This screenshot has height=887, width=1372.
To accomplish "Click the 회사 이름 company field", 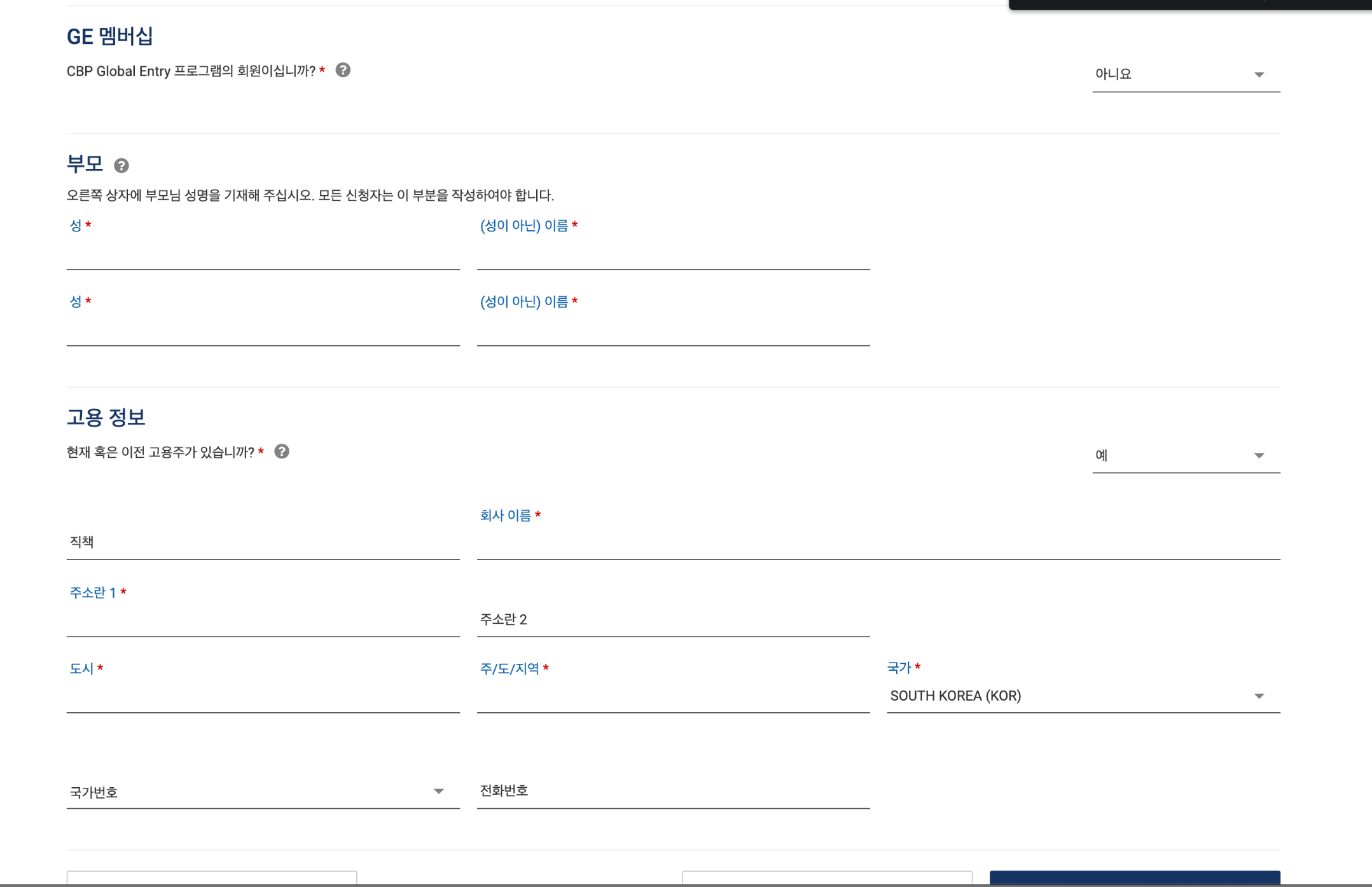I will [877, 544].
